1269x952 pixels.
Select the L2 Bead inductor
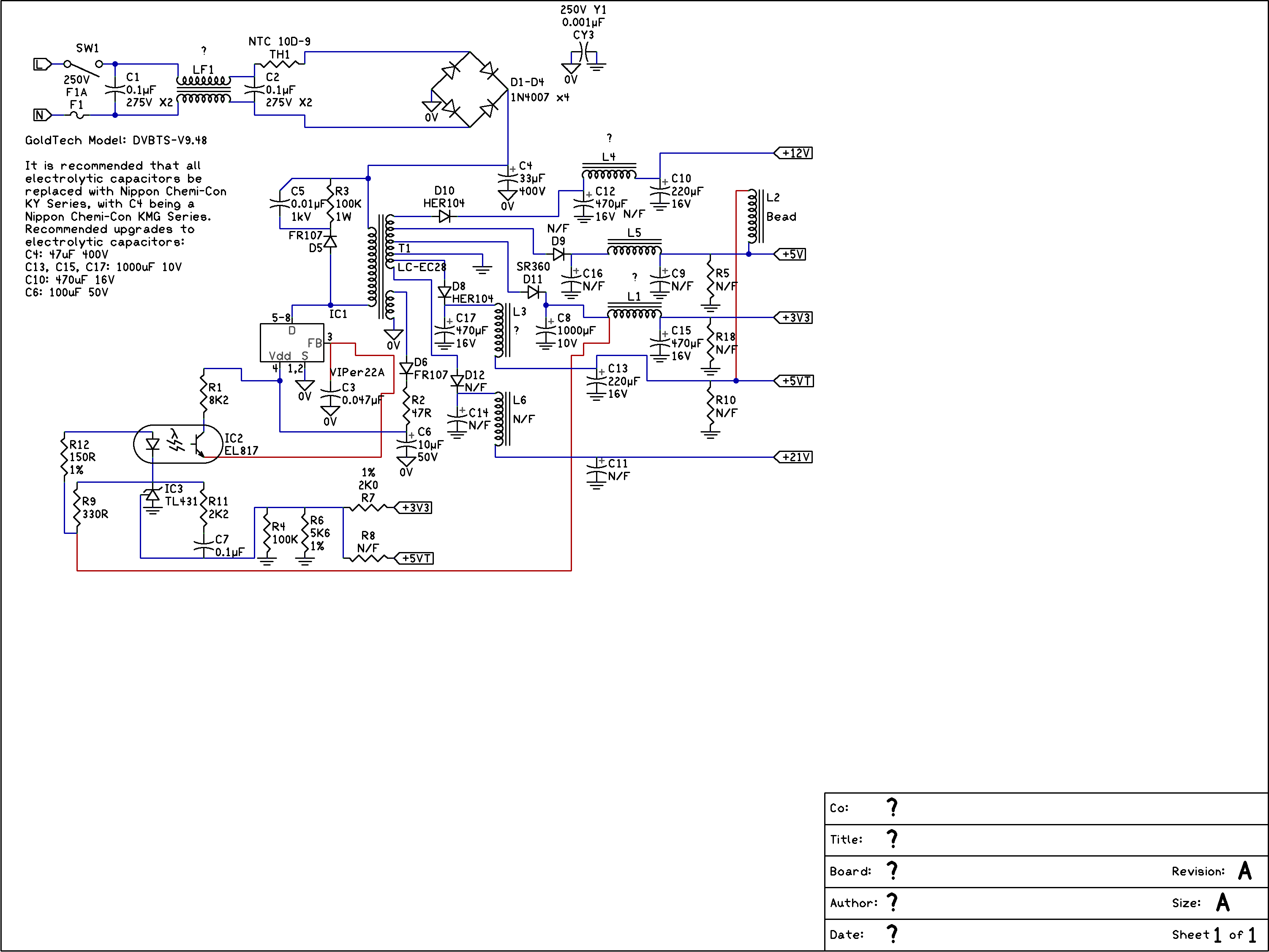[755, 217]
